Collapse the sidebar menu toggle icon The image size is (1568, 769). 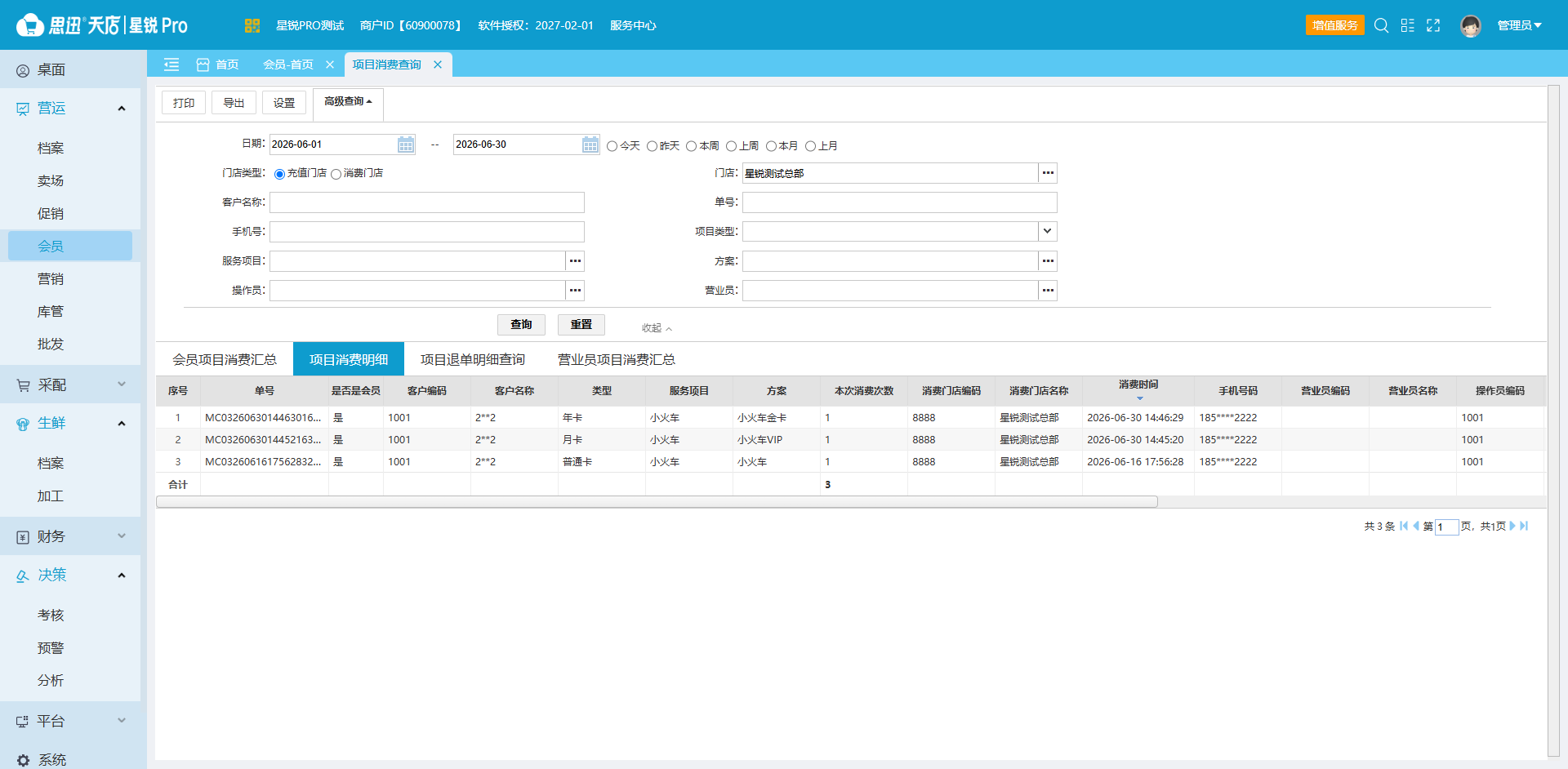click(171, 64)
